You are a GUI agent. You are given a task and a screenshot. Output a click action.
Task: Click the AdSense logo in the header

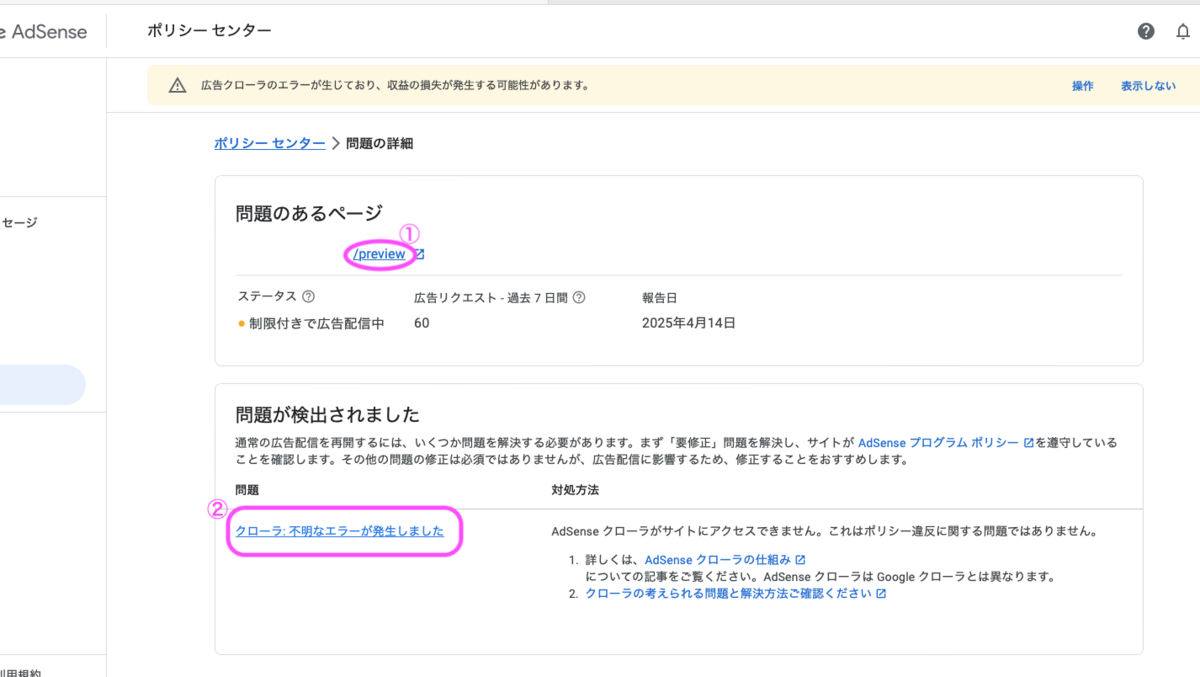[x=44, y=32]
